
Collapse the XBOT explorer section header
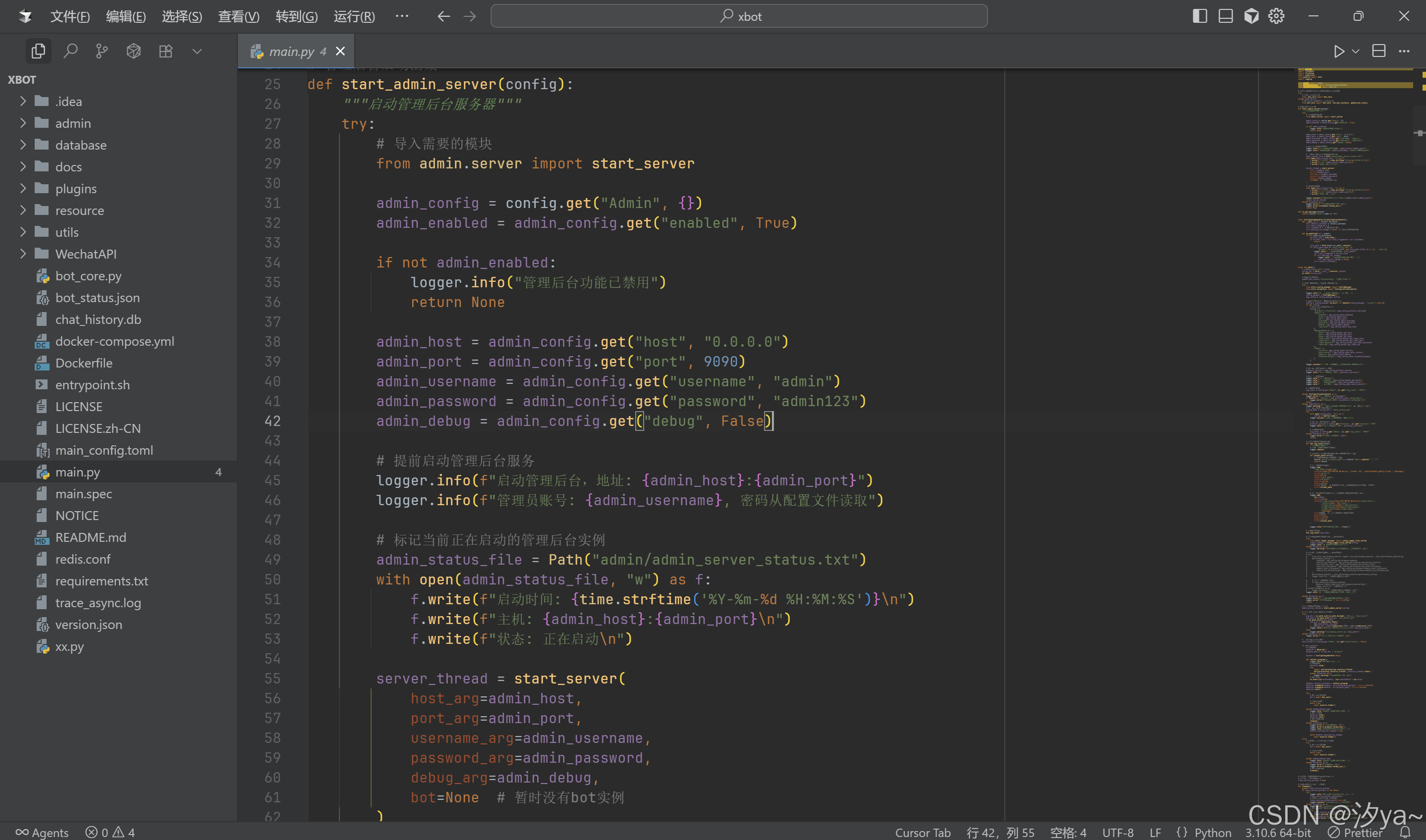click(x=118, y=80)
